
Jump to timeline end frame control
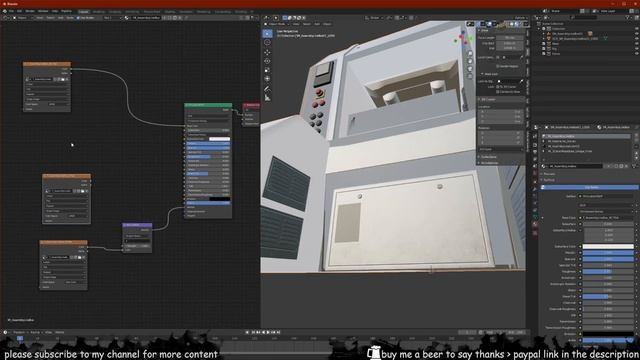coord(279,332)
